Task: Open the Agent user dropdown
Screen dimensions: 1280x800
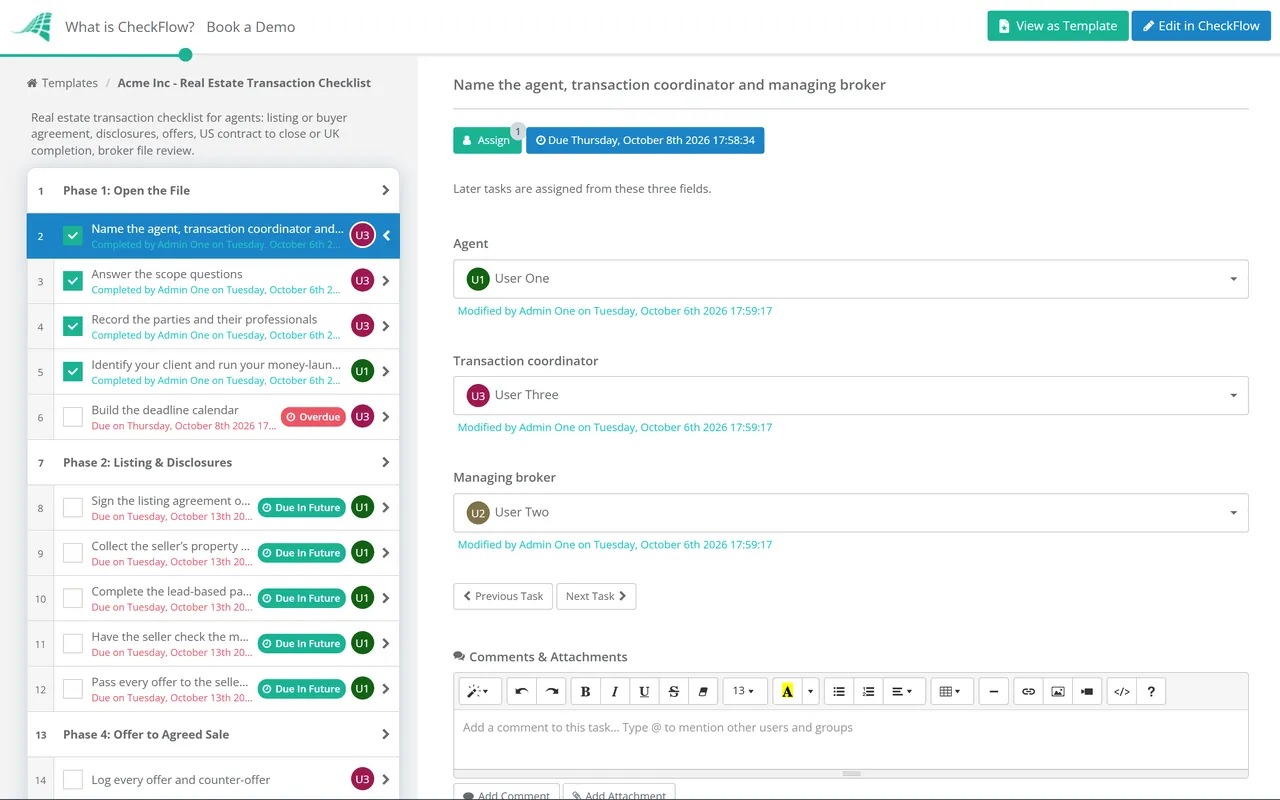Action: coord(851,279)
